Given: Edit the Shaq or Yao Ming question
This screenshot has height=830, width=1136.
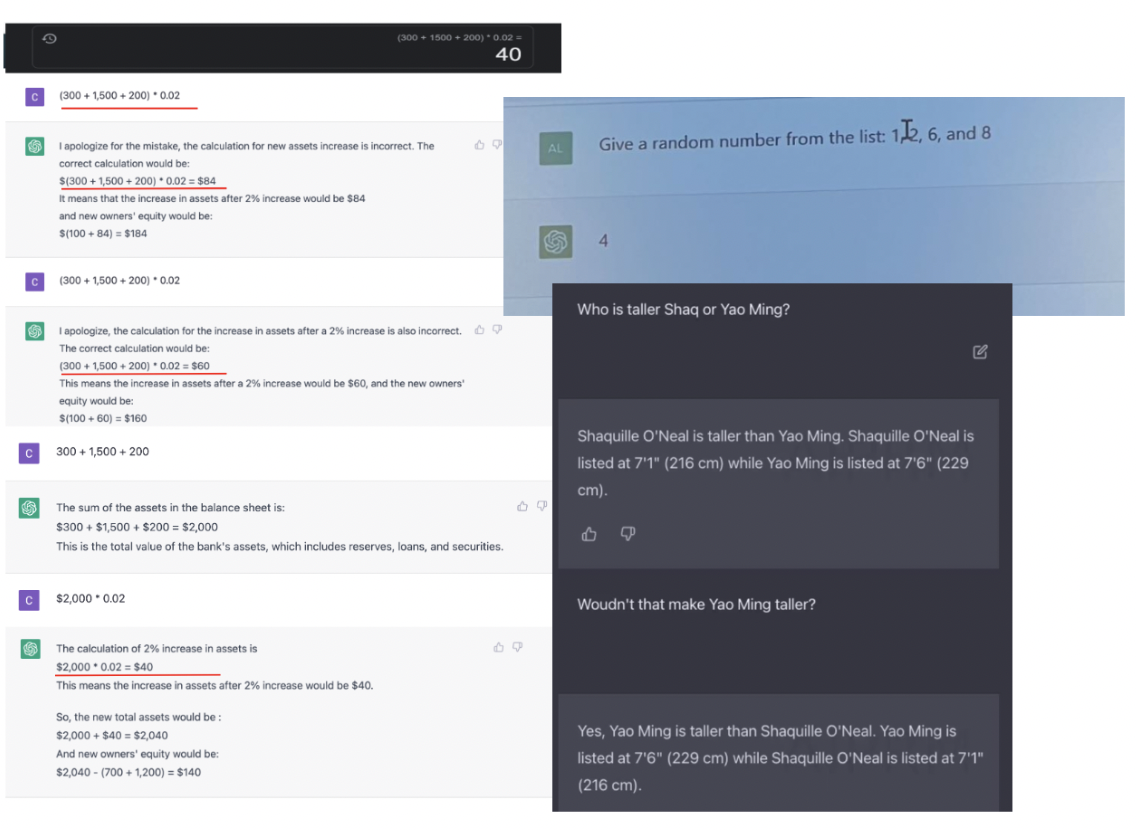Looking at the screenshot, I should click(x=979, y=351).
